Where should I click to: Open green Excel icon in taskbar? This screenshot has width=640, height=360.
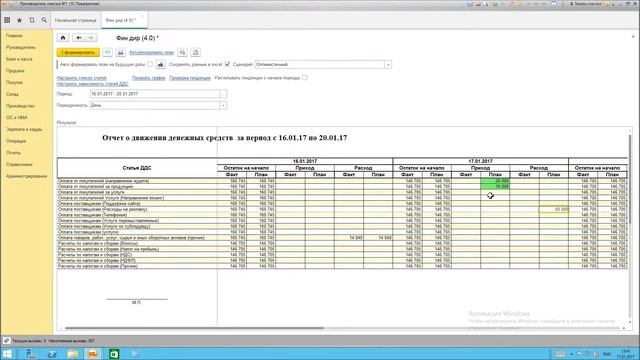114,354
